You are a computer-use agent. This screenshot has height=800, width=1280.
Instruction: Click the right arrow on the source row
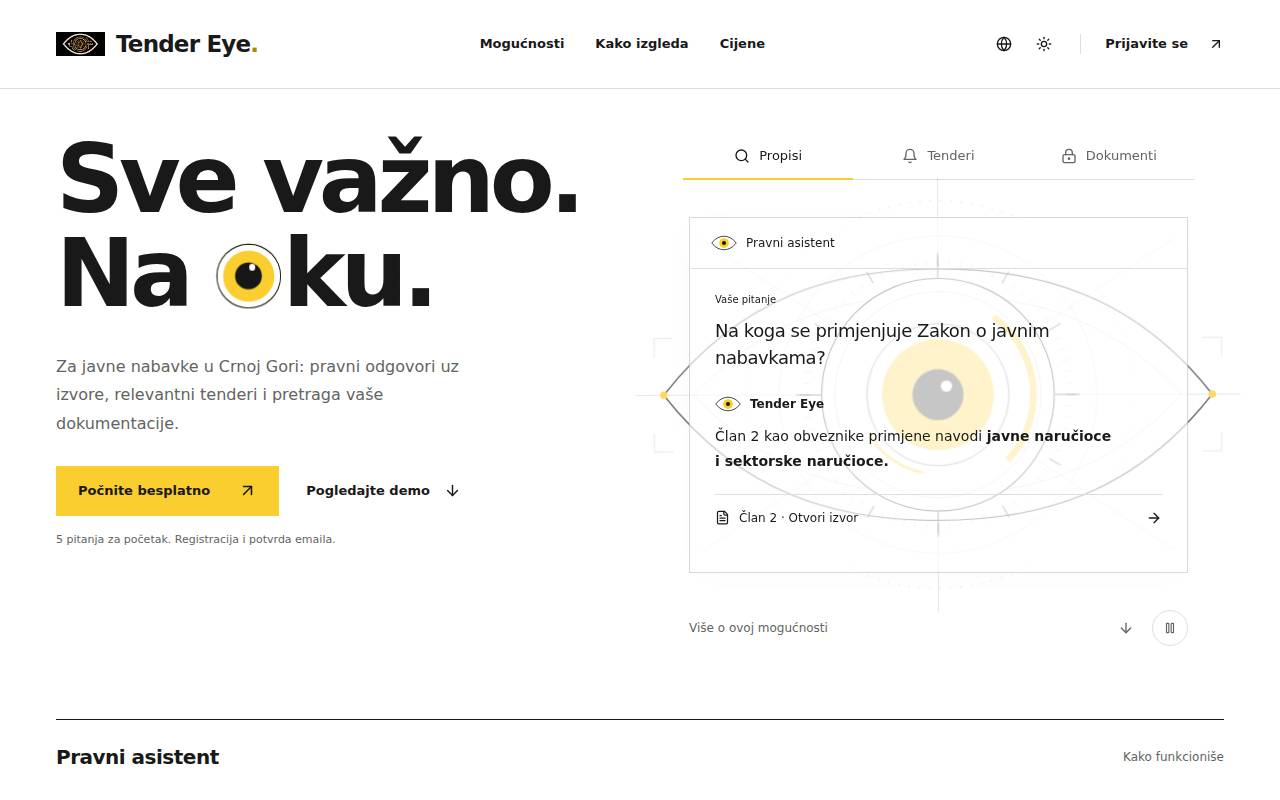[x=1154, y=518]
